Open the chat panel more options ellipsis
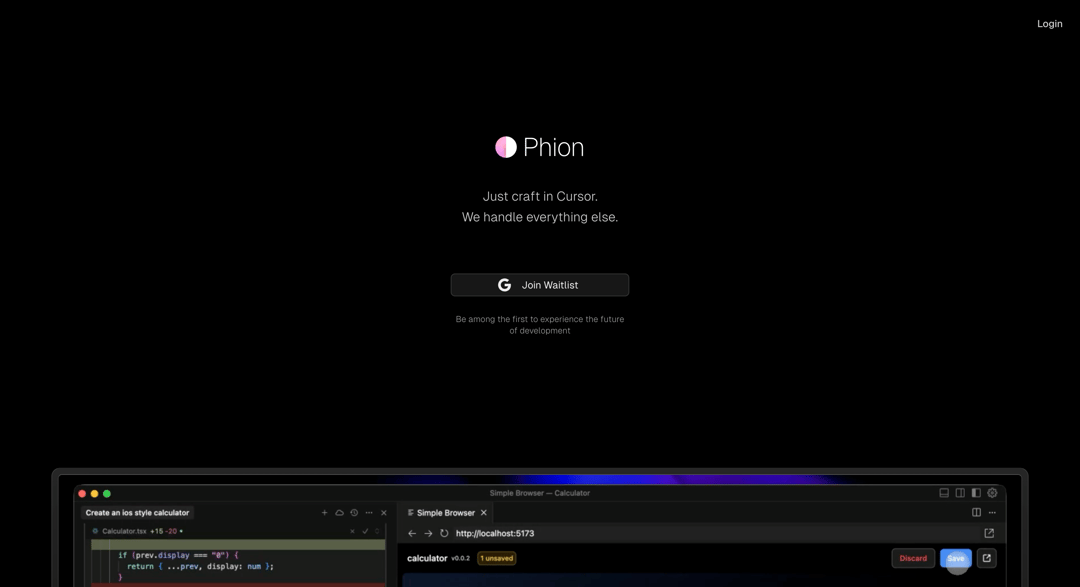The width and height of the screenshot is (1080, 587). click(369, 513)
